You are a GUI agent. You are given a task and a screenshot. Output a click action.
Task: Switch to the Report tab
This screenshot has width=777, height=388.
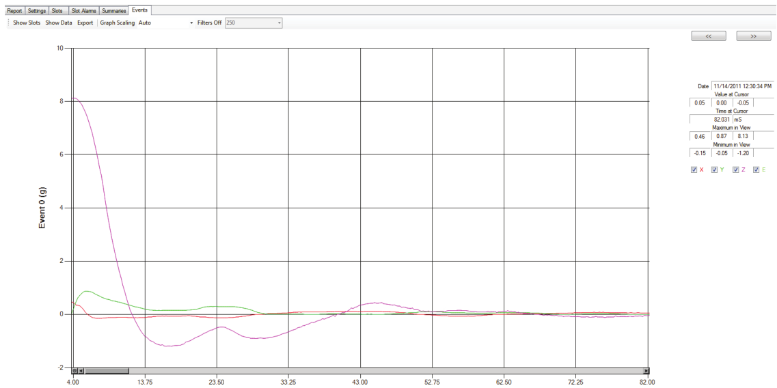(15, 10)
